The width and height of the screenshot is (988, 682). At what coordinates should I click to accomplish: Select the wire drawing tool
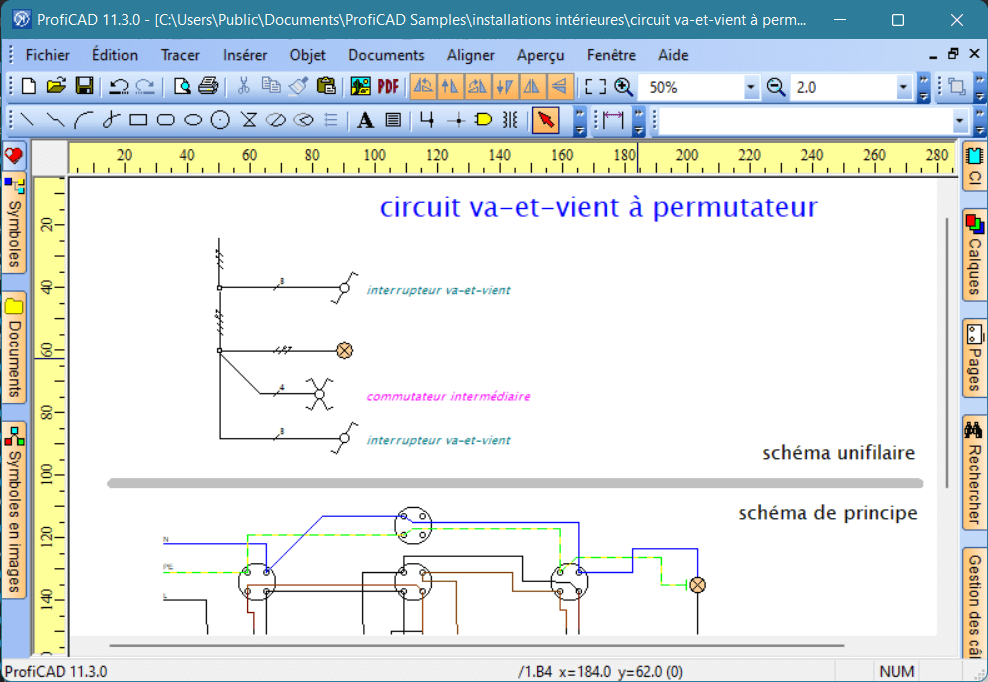427,119
